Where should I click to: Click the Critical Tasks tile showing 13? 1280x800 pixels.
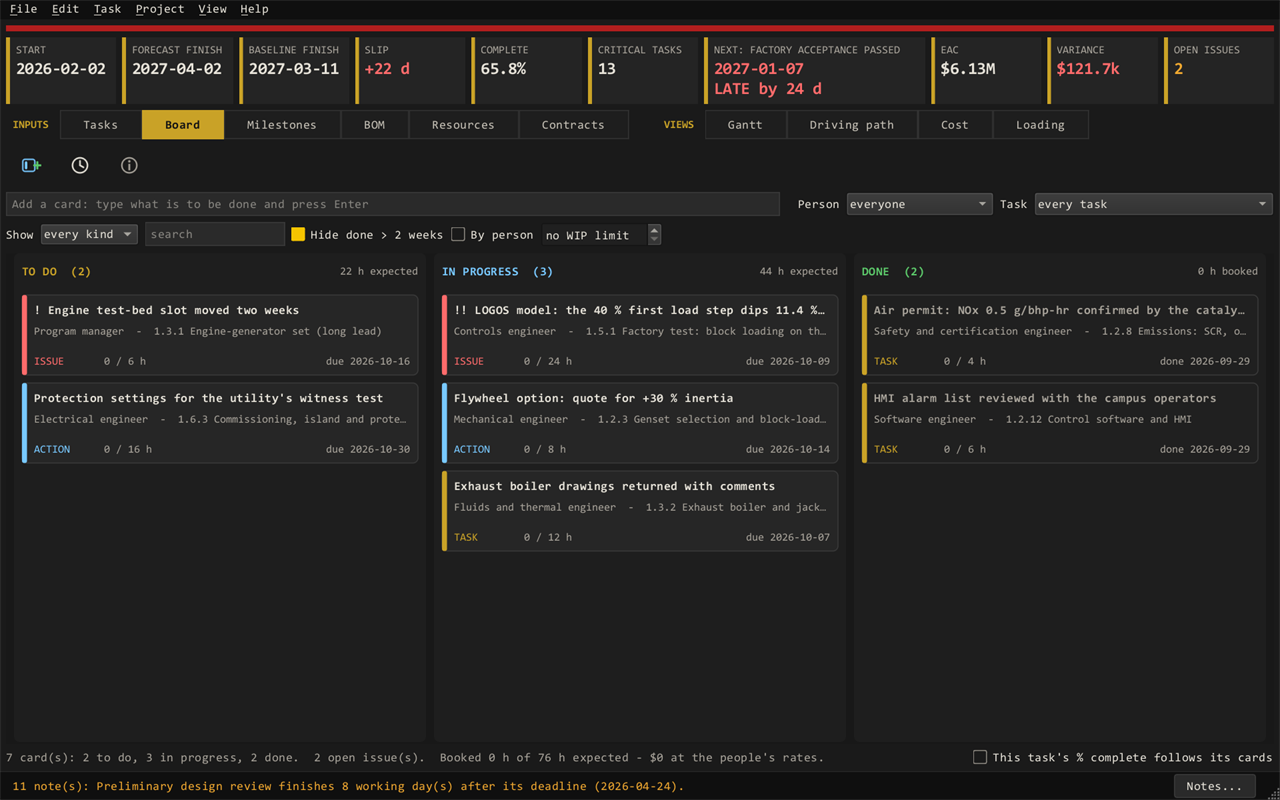coord(643,70)
